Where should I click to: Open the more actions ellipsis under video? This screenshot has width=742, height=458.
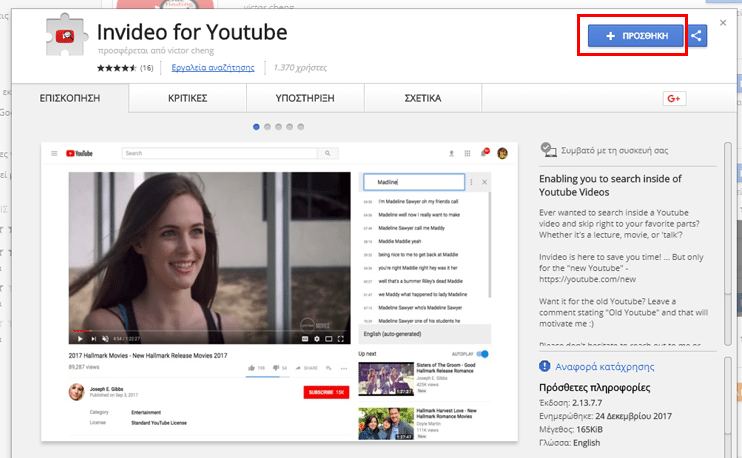(x=344, y=368)
